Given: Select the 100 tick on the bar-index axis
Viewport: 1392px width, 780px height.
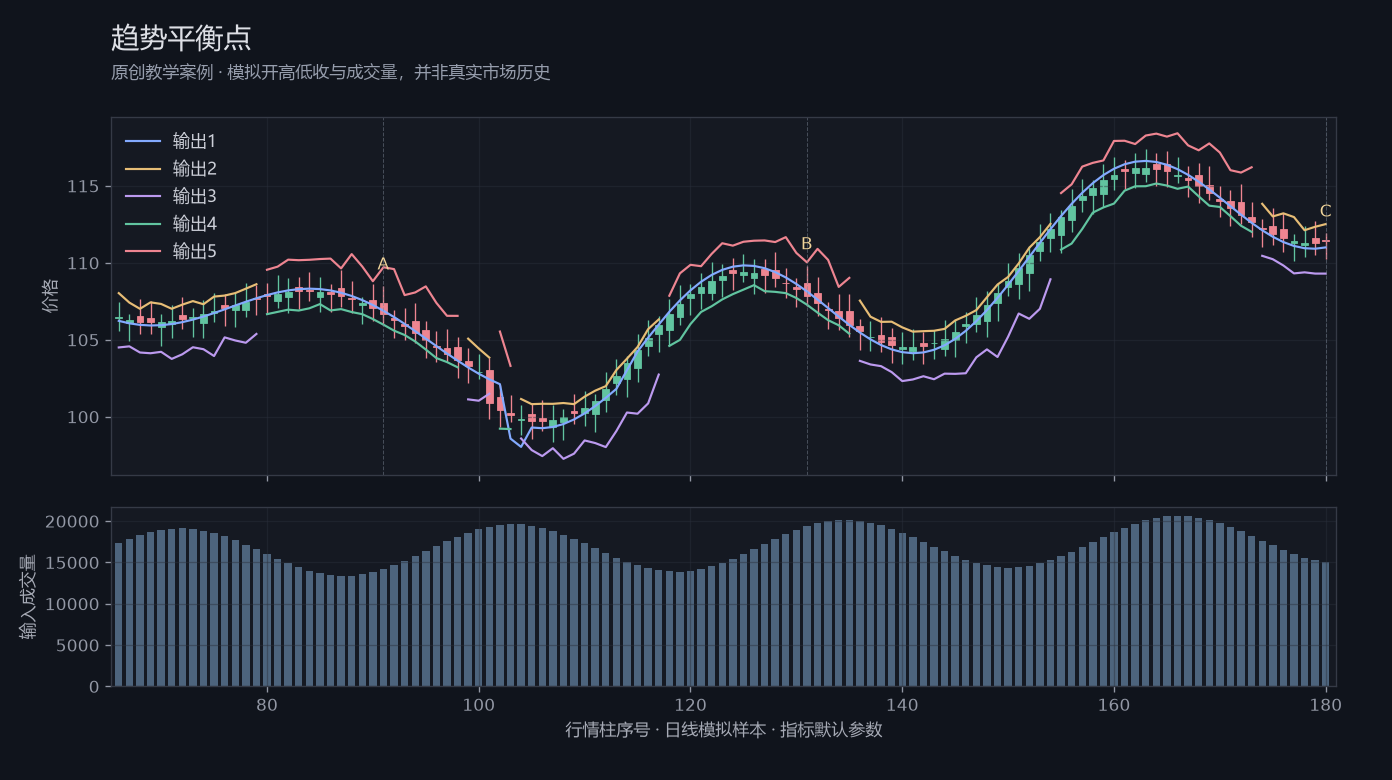Looking at the screenshot, I should [479, 703].
